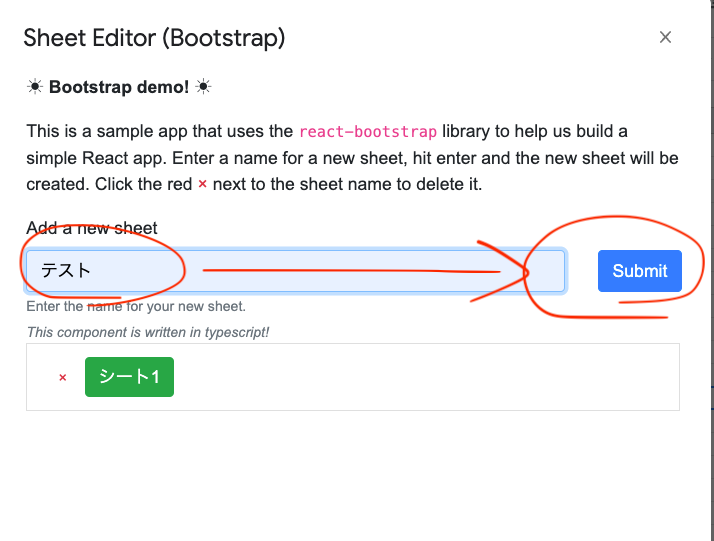Screen dimensions: 714x541
Task: Click 'Enter the name for your new sheet.' hint
Action: tap(136, 306)
